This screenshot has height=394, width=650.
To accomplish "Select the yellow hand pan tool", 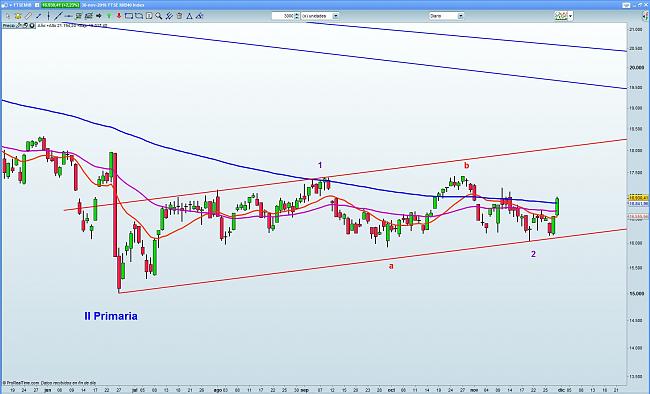I will (18, 16).
